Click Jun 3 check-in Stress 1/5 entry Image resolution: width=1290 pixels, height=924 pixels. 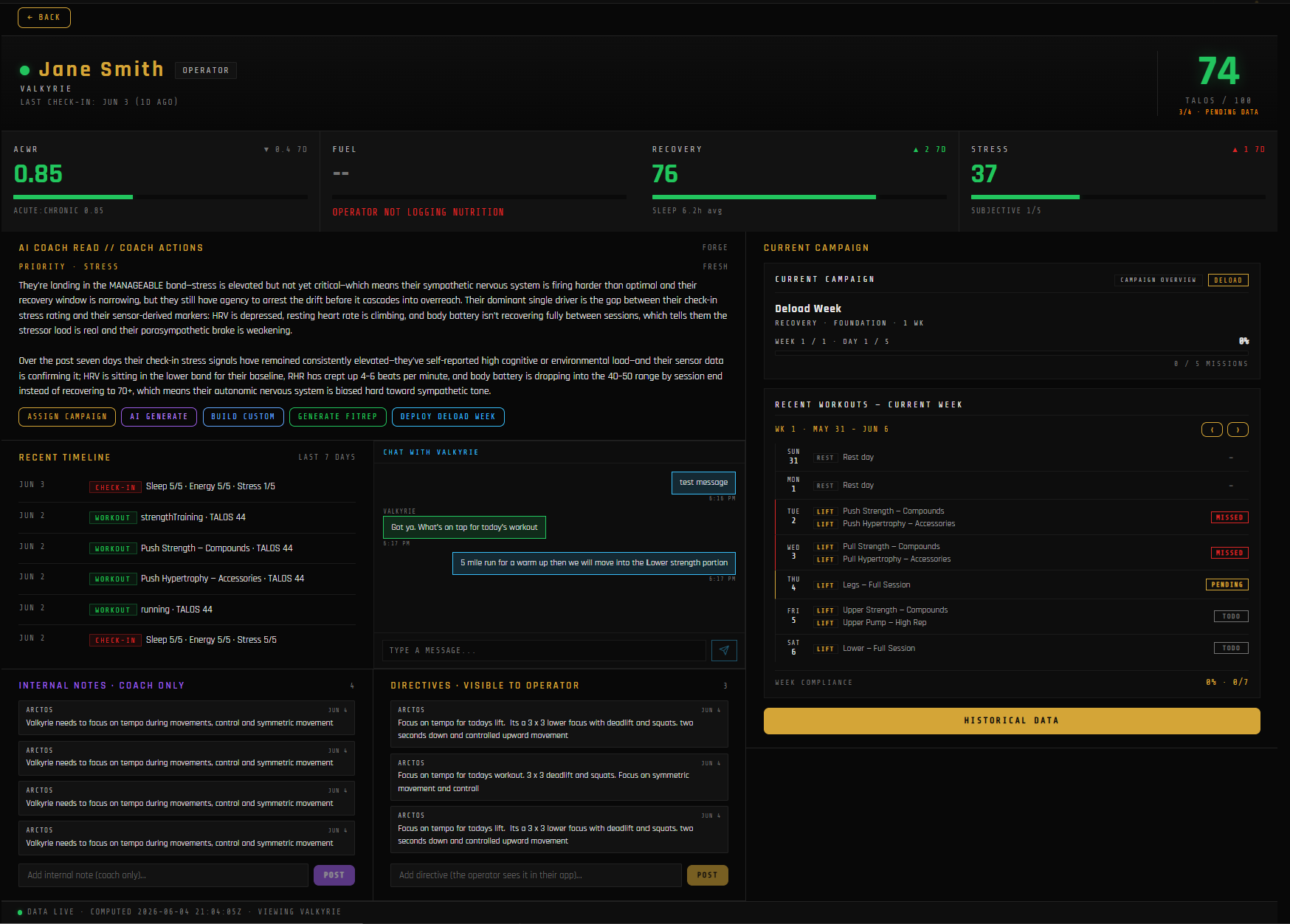click(187, 486)
